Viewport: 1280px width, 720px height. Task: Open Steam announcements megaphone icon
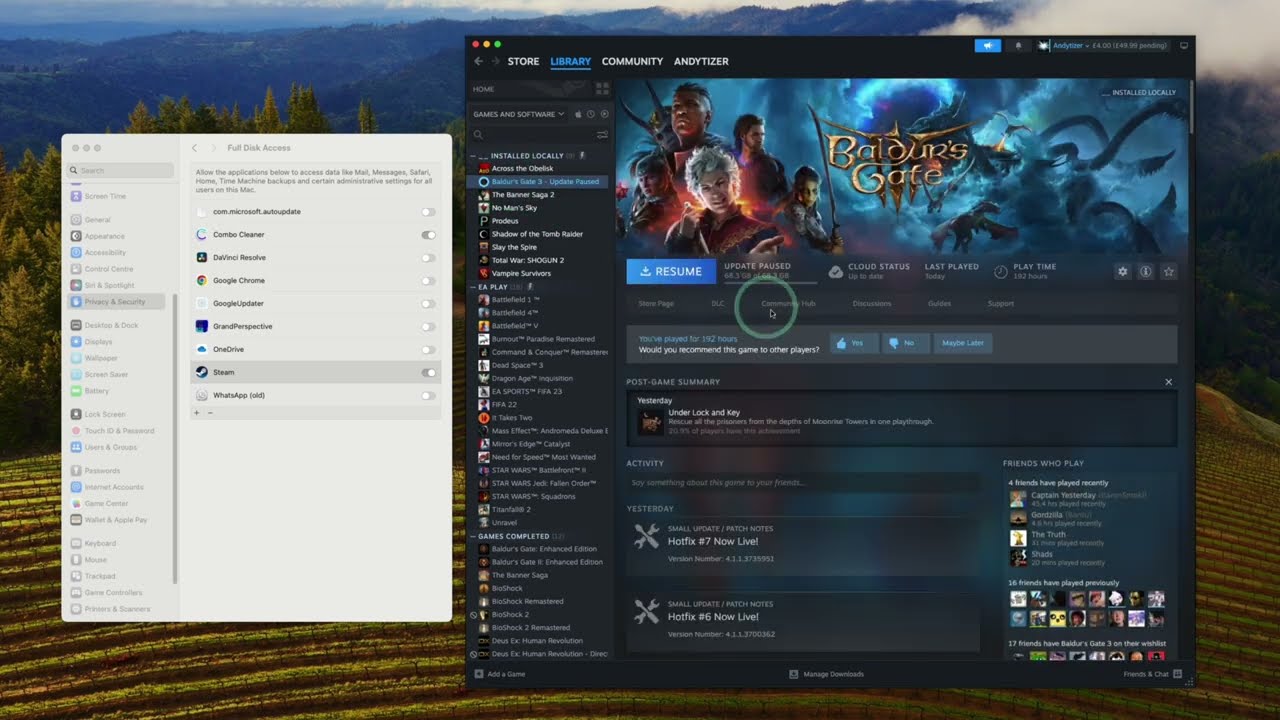pos(987,45)
